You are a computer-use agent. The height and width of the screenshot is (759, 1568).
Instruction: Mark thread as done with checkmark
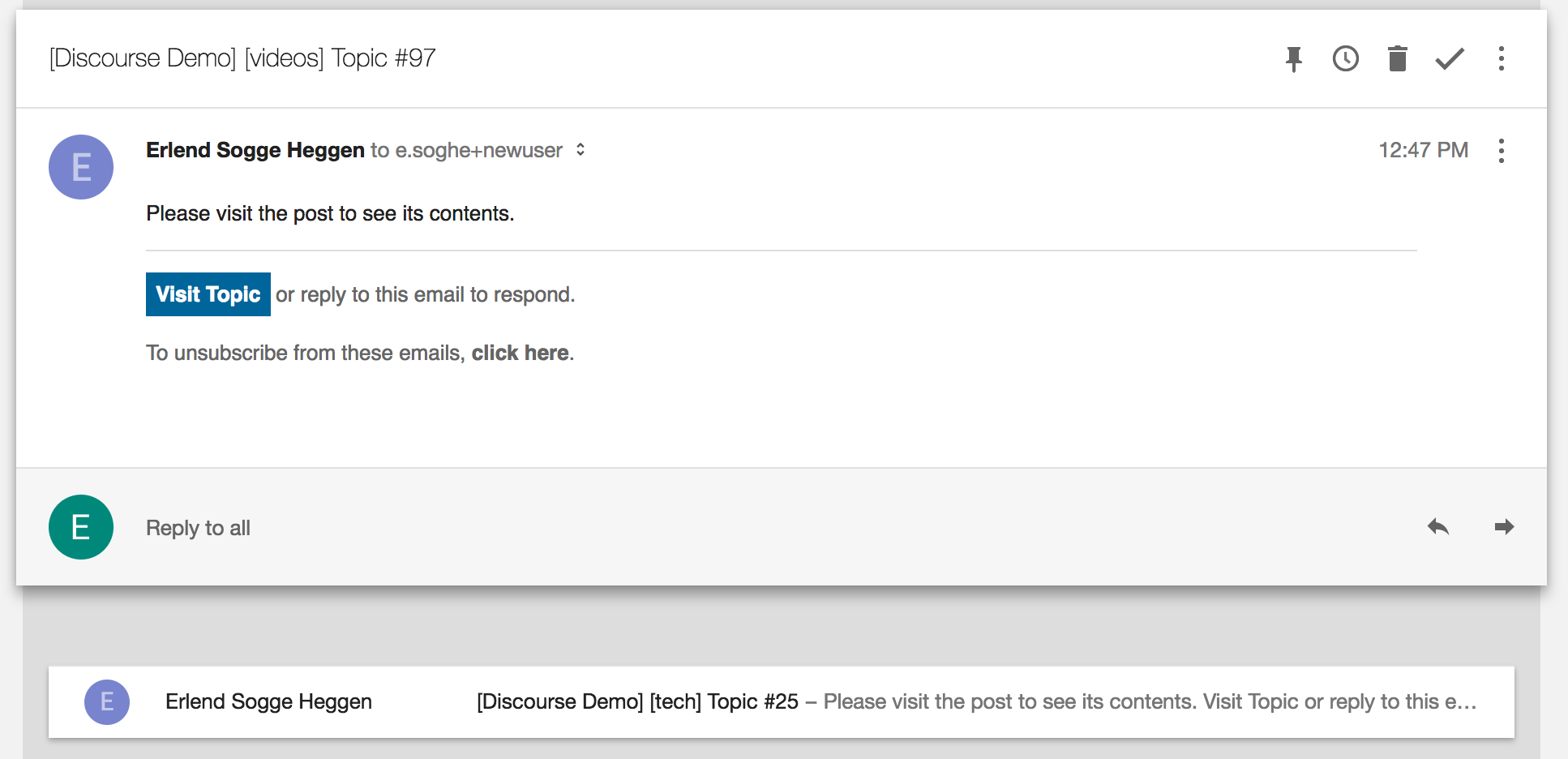(x=1450, y=58)
